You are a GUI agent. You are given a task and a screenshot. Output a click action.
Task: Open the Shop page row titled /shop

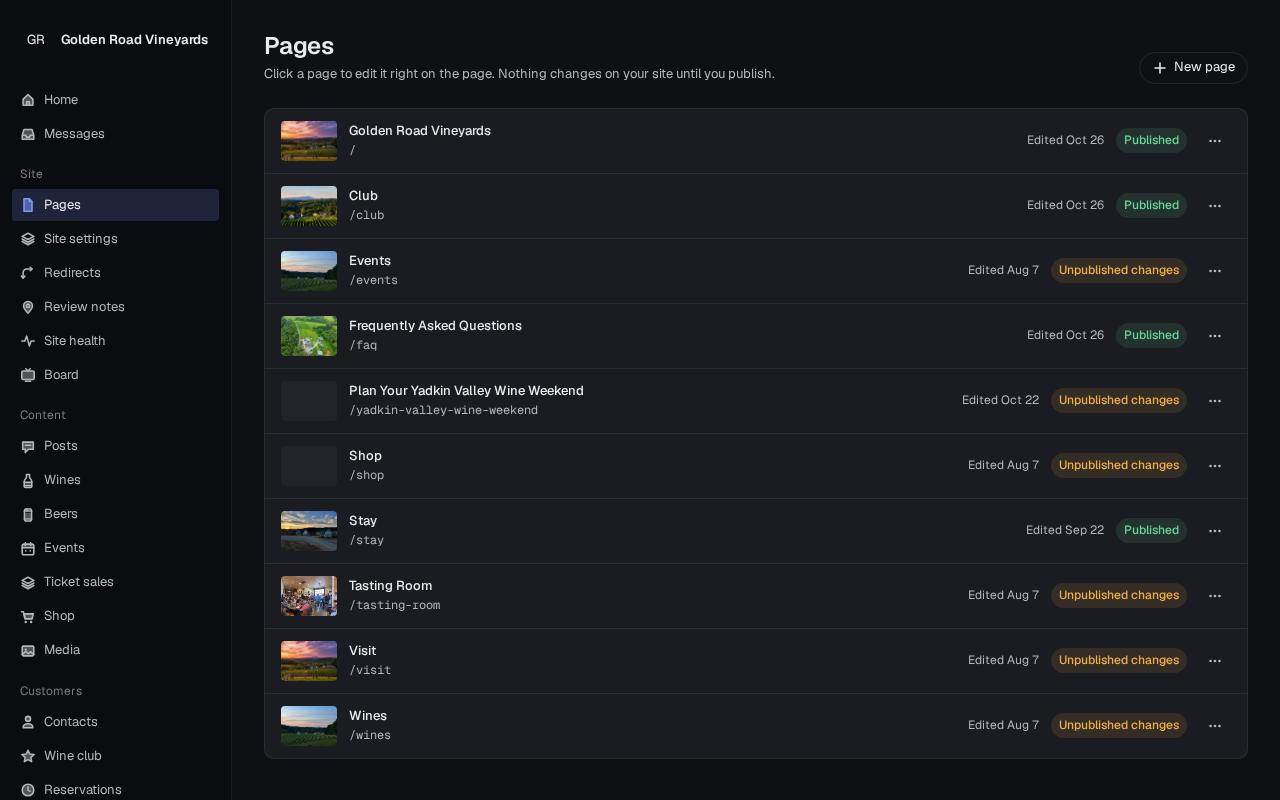pyautogui.click(x=755, y=466)
